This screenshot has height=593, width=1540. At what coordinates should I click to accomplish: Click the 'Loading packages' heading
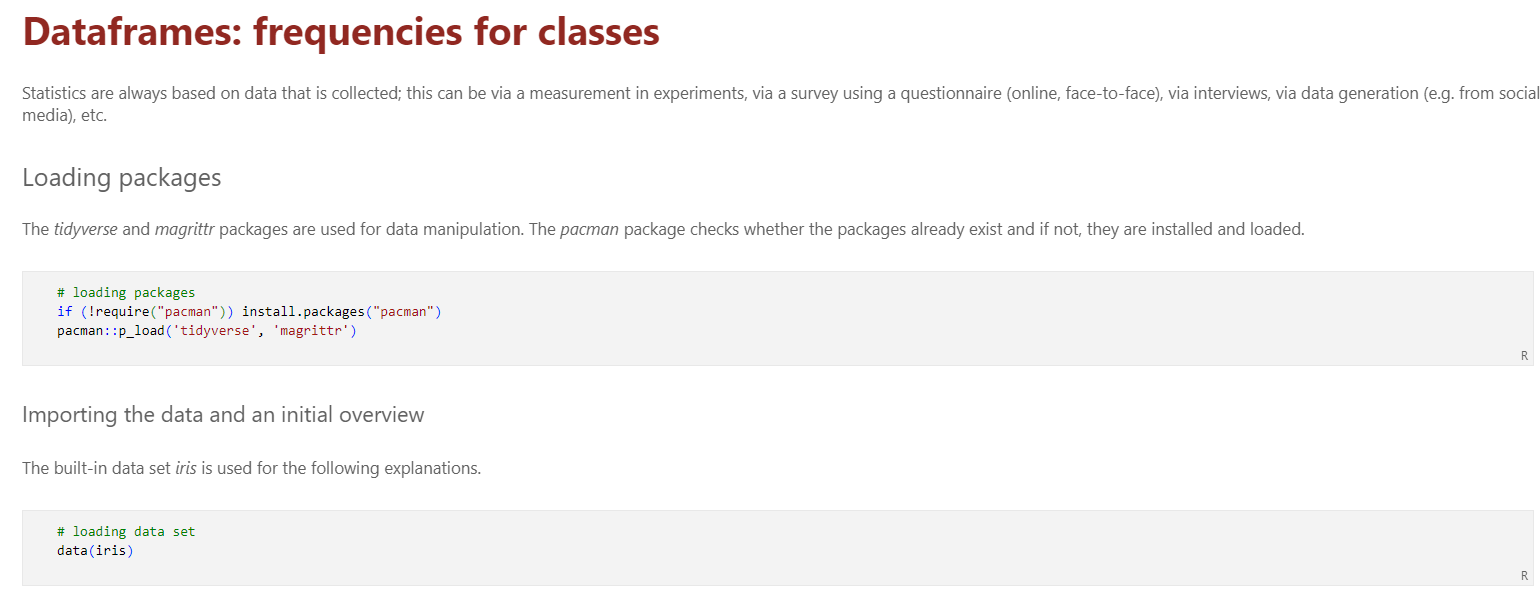[121, 178]
